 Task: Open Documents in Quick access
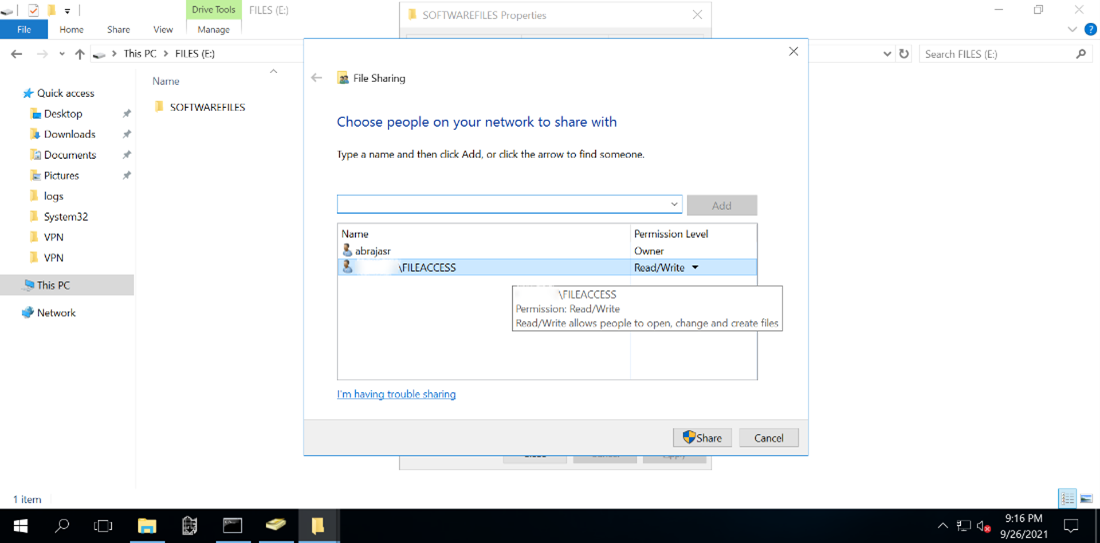tap(69, 155)
